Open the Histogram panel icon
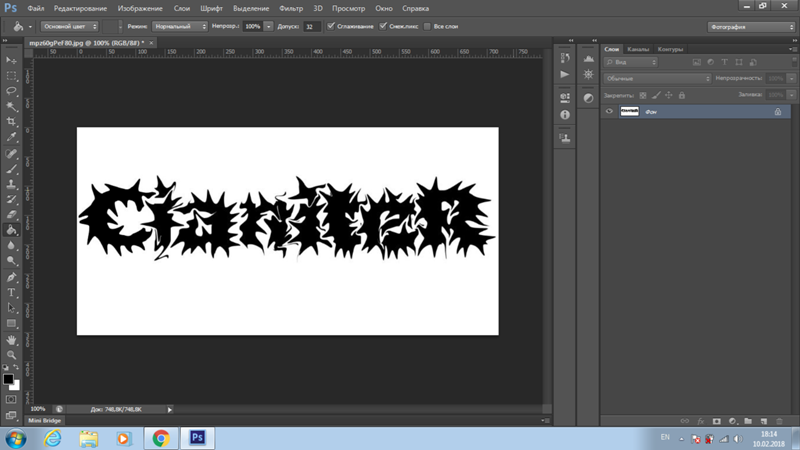This screenshot has width=800, height=450. (x=588, y=58)
